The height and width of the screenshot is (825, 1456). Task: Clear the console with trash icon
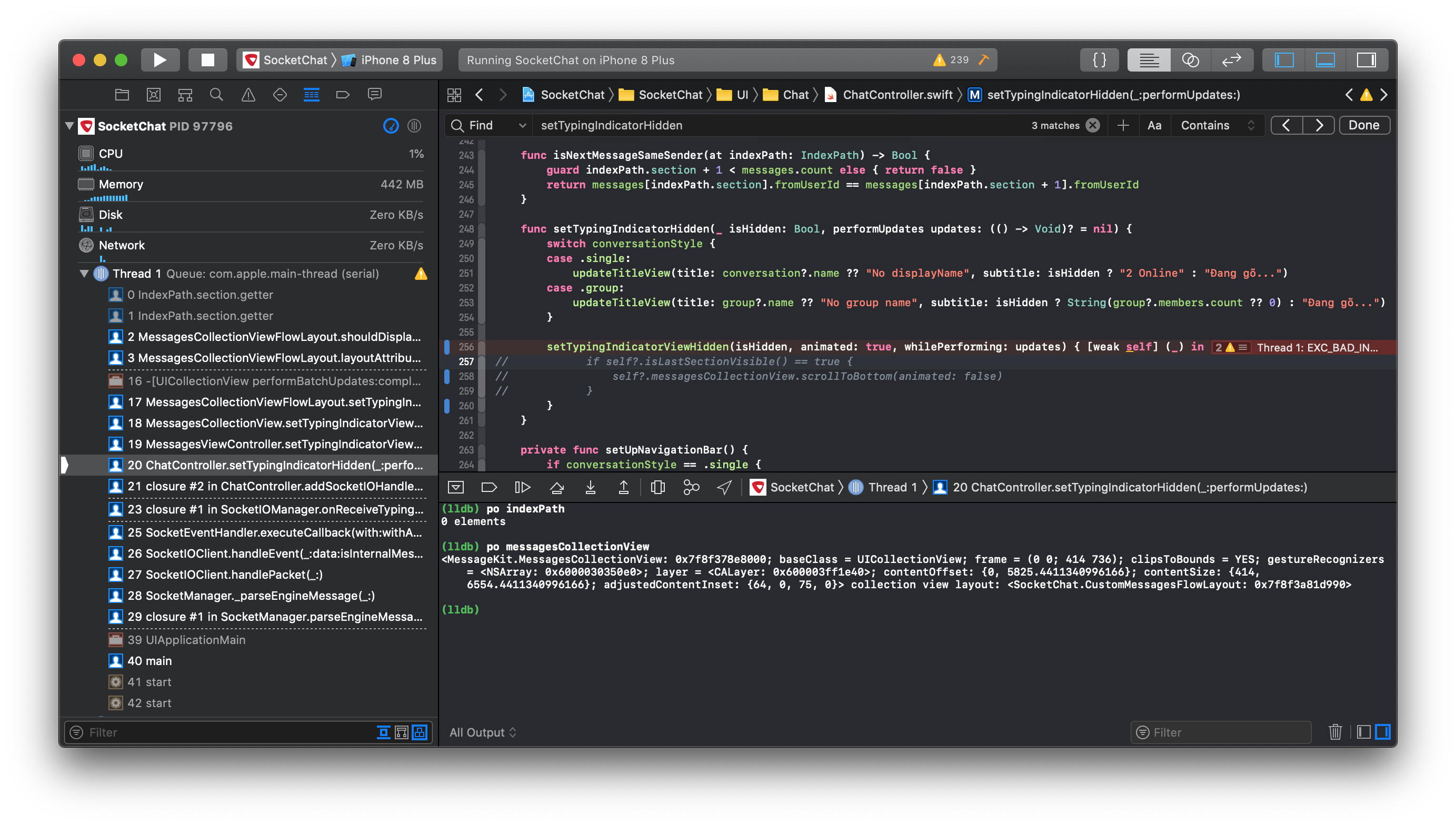click(x=1335, y=732)
